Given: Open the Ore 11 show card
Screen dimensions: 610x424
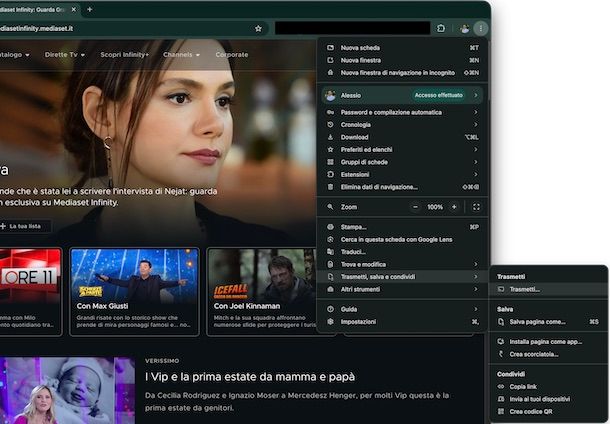Looking at the screenshot, I should coord(31,292).
